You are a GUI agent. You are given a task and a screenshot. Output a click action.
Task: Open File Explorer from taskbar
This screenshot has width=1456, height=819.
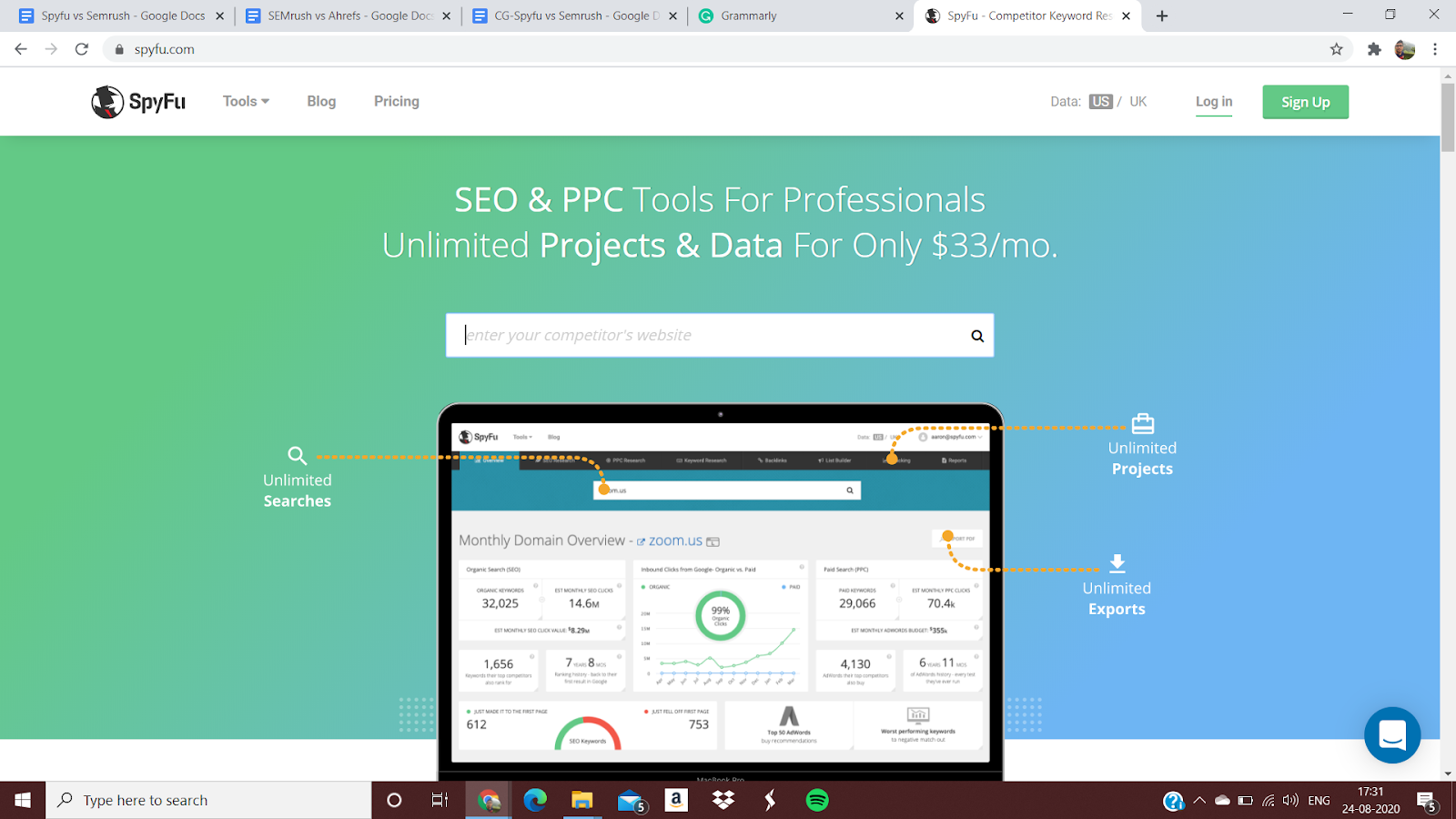point(581,800)
